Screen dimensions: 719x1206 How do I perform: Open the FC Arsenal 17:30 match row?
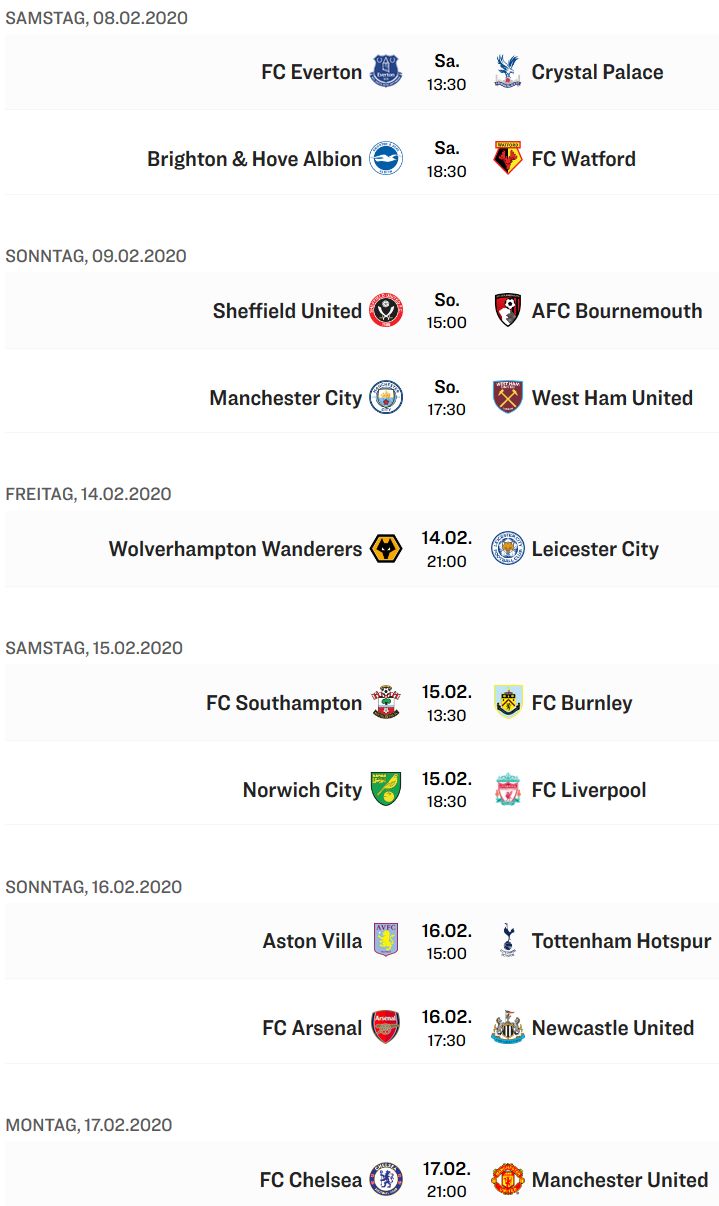(x=362, y=1027)
